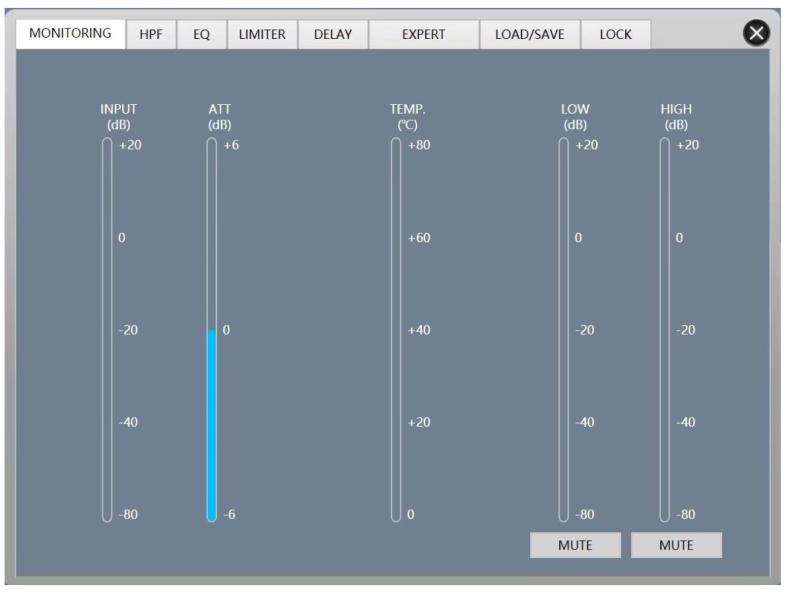The width and height of the screenshot is (800, 595).
Task: Set ATT slider to the +6 top mark
Action: 212,146
